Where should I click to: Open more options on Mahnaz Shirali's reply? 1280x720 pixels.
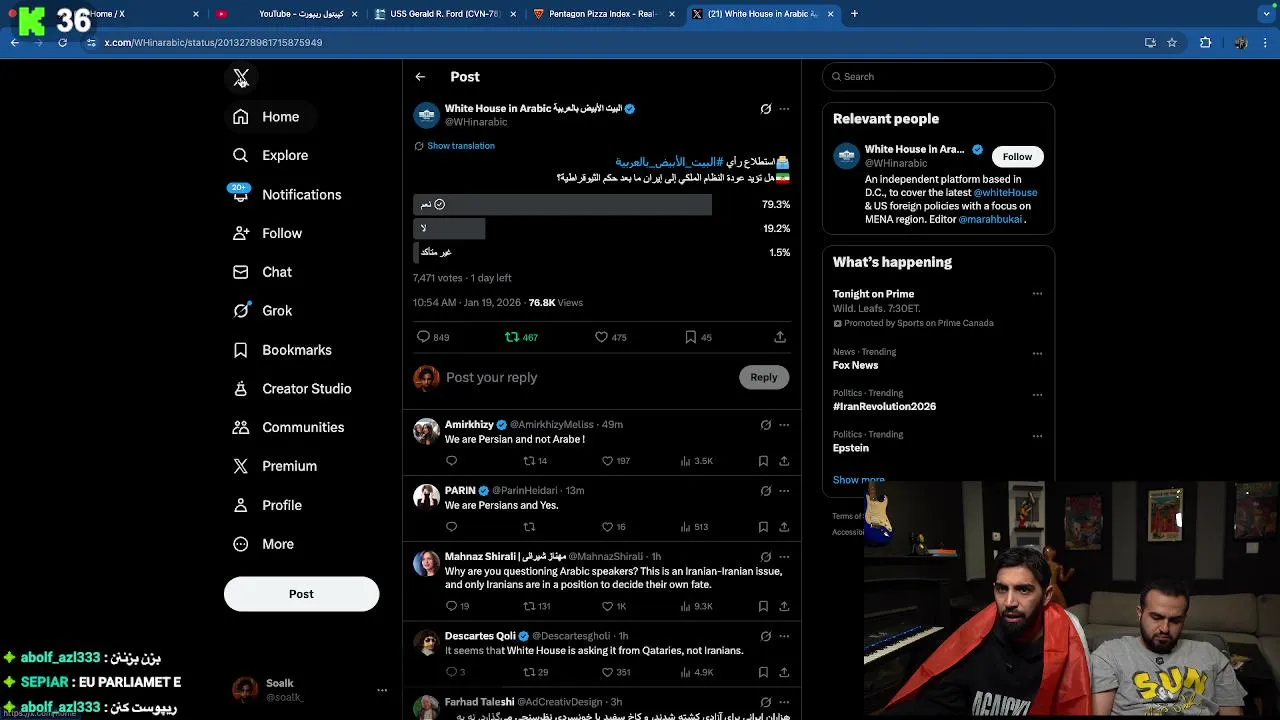(784, 557)
